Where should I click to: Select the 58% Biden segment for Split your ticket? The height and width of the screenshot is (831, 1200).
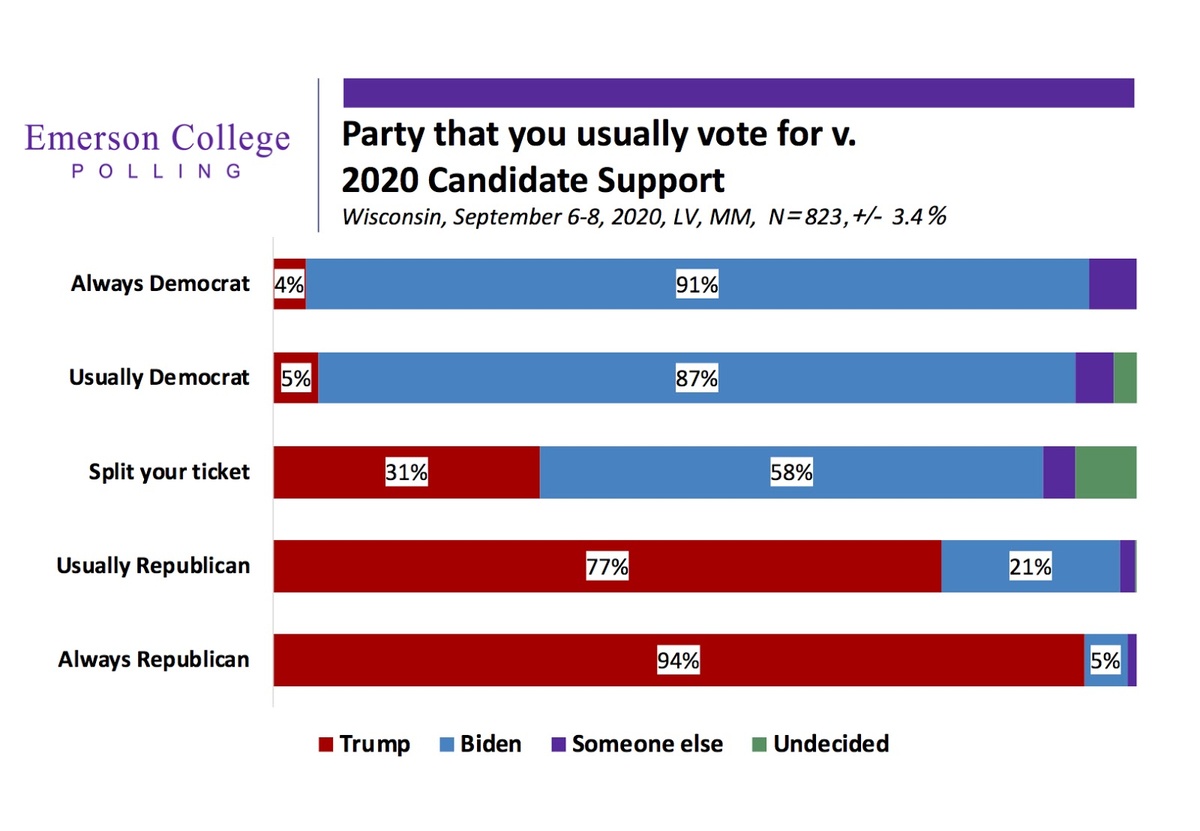coord(791,472)
